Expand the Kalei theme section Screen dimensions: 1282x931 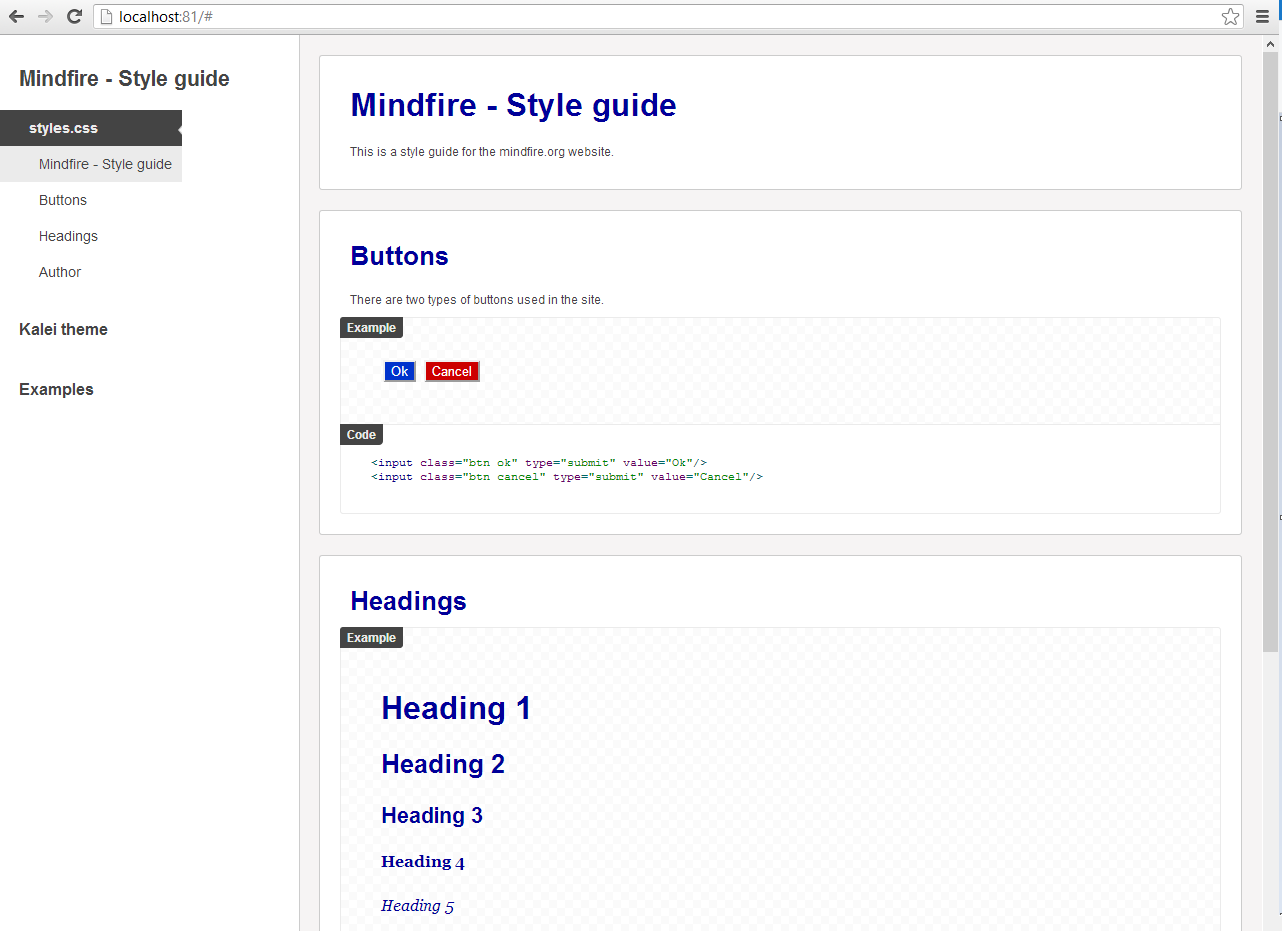[x=63, y=329]
